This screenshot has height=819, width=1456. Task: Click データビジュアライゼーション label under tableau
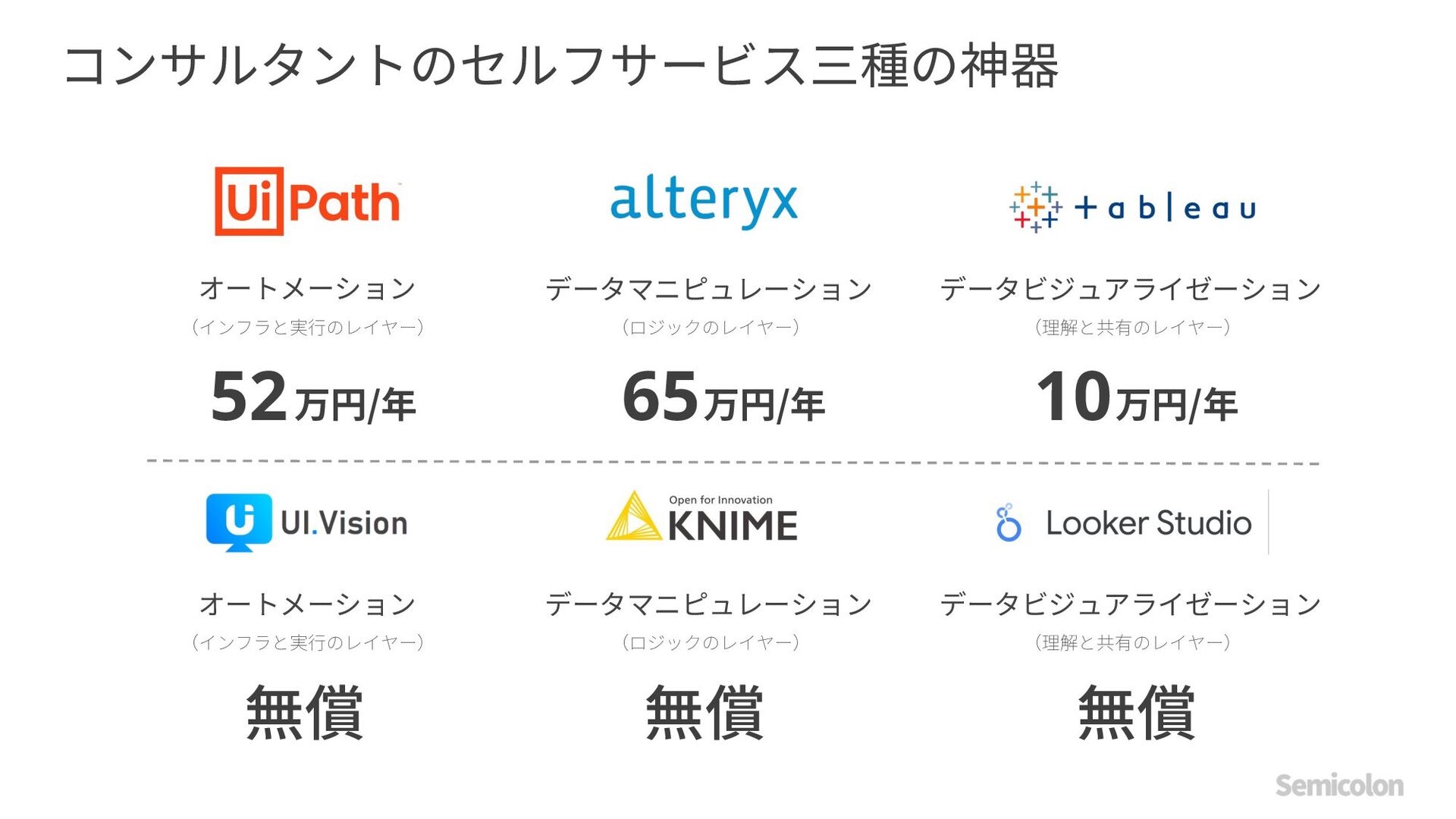1130,289
